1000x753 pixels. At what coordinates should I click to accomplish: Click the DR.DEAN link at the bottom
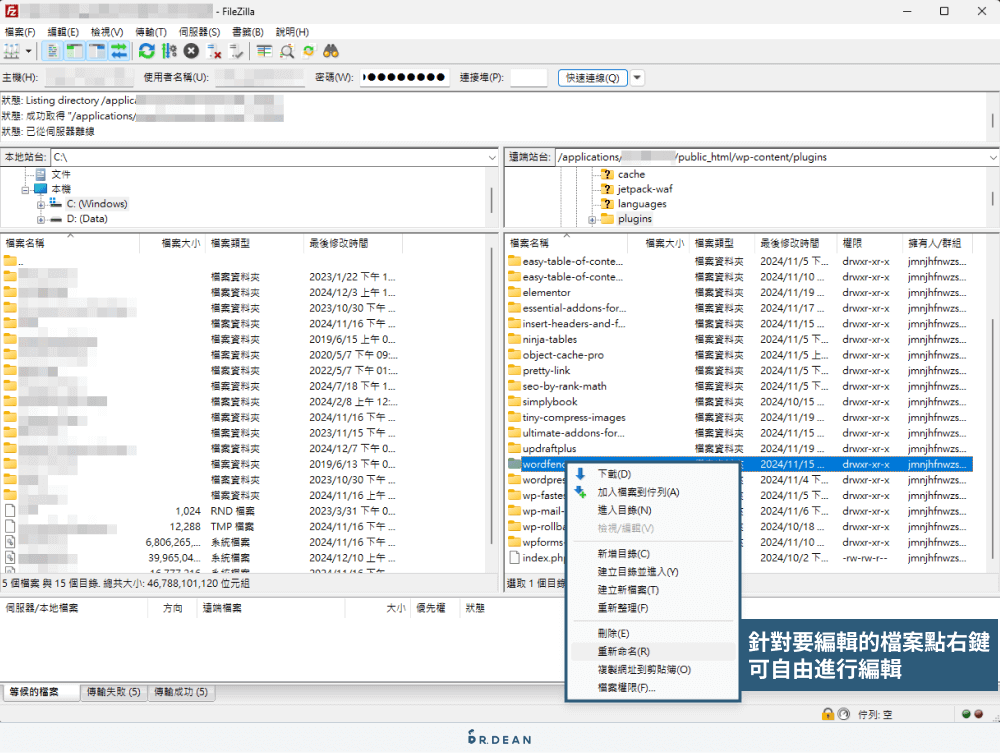pos(500,741)
